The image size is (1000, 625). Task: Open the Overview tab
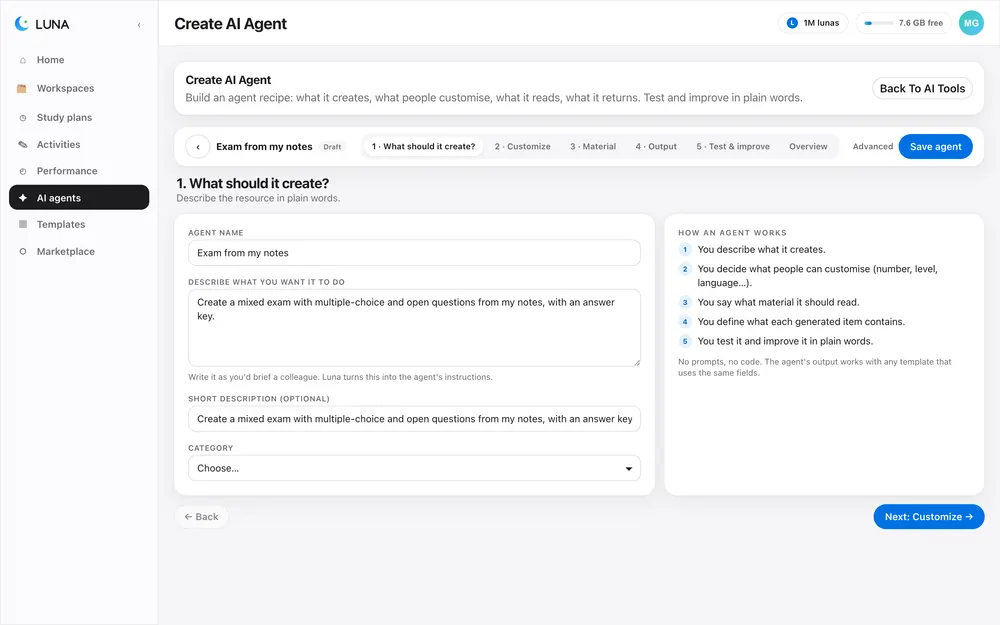pos(808,147)
